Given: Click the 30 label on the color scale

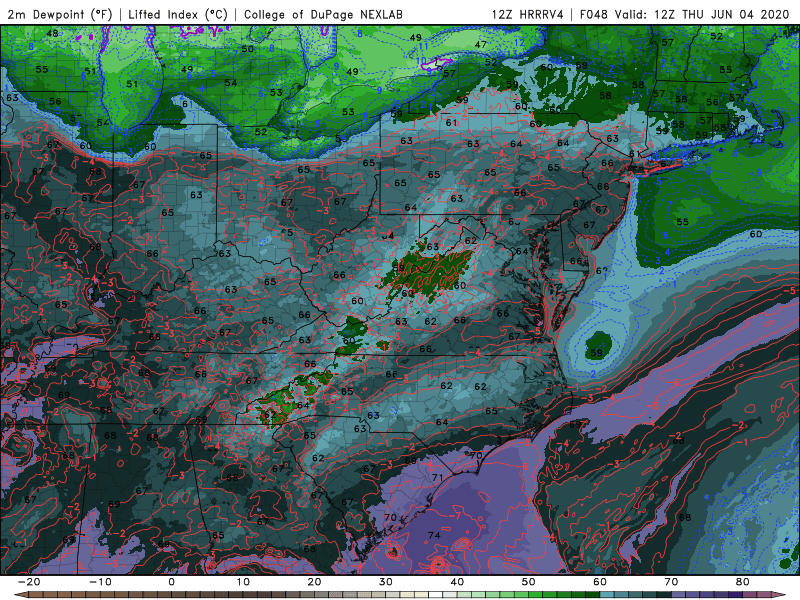Looking at the screenshot, I should pos(386,582).
